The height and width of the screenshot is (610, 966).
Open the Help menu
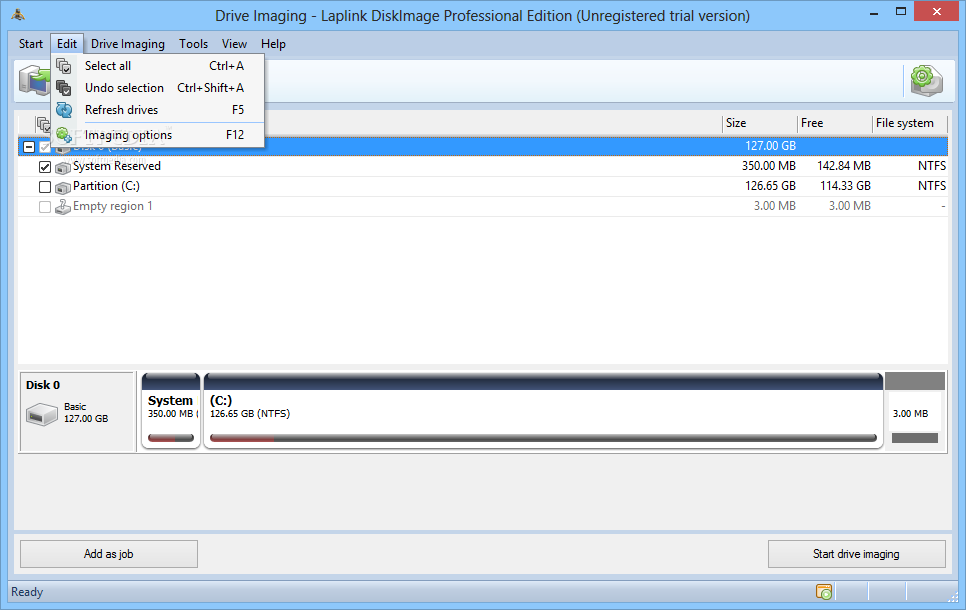[x=273, y=44]
